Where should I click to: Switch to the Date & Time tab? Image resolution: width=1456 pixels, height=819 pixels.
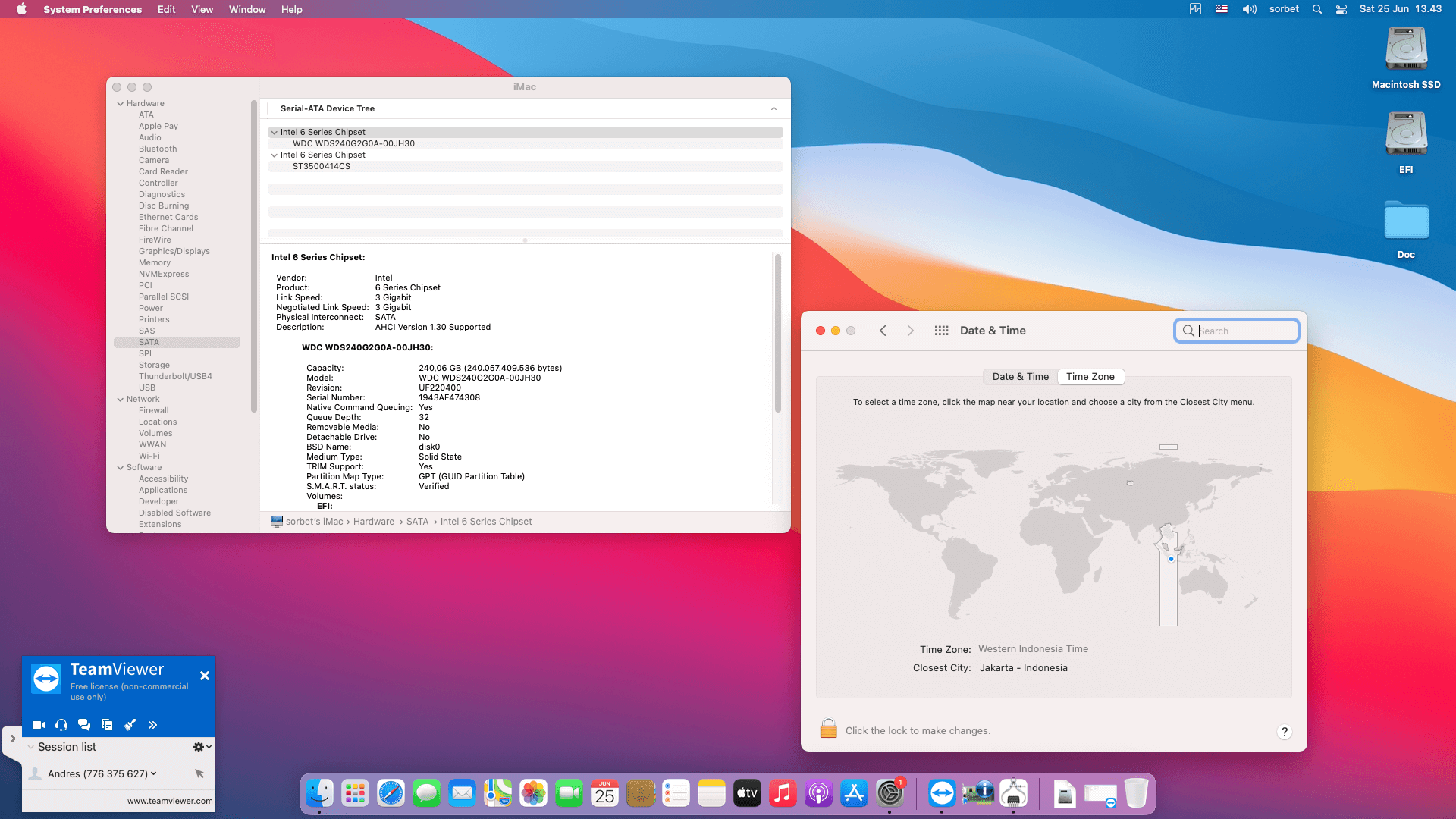coord(1020,377)
